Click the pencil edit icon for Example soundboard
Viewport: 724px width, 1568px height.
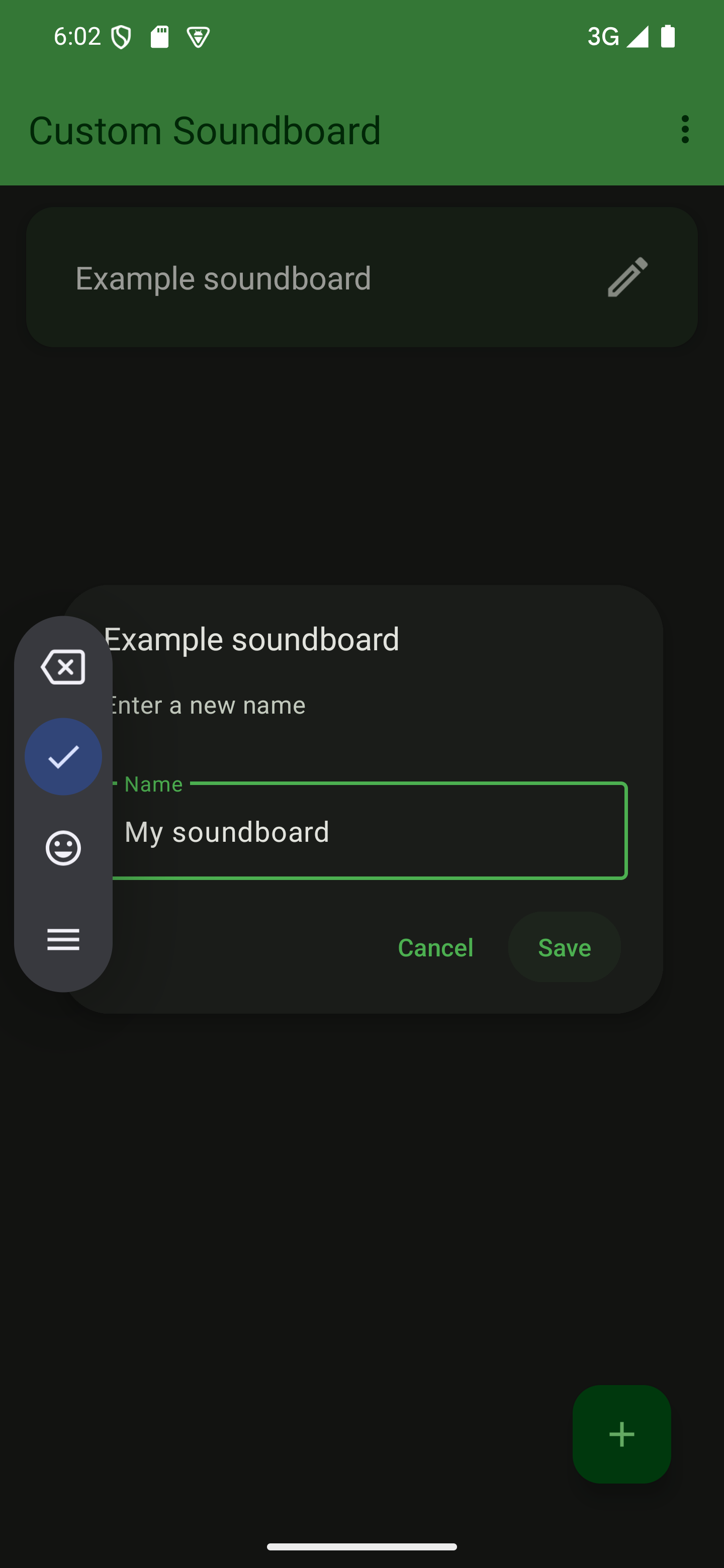coord(627,277)
